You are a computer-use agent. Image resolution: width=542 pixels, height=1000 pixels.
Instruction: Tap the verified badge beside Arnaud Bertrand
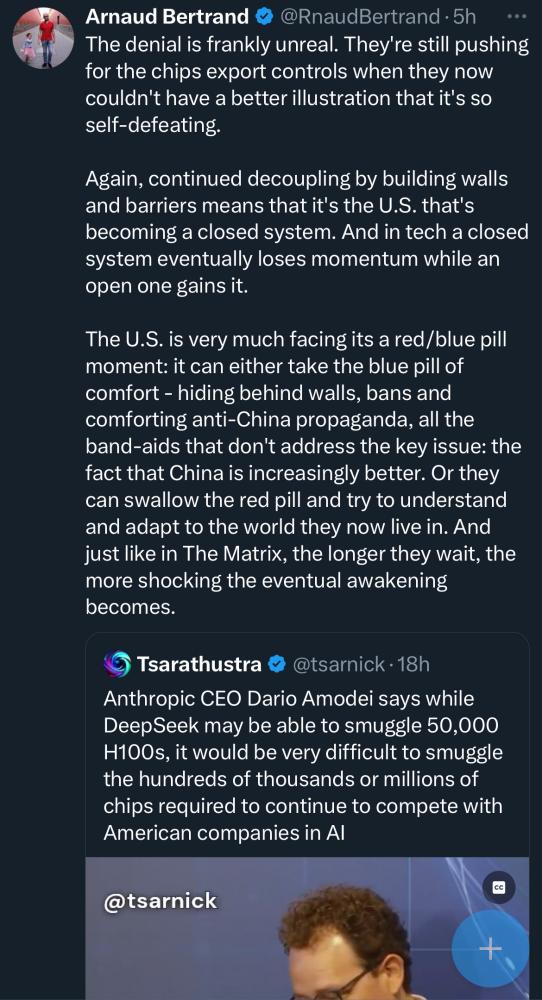pyautogui.click(x=263, y=17)
